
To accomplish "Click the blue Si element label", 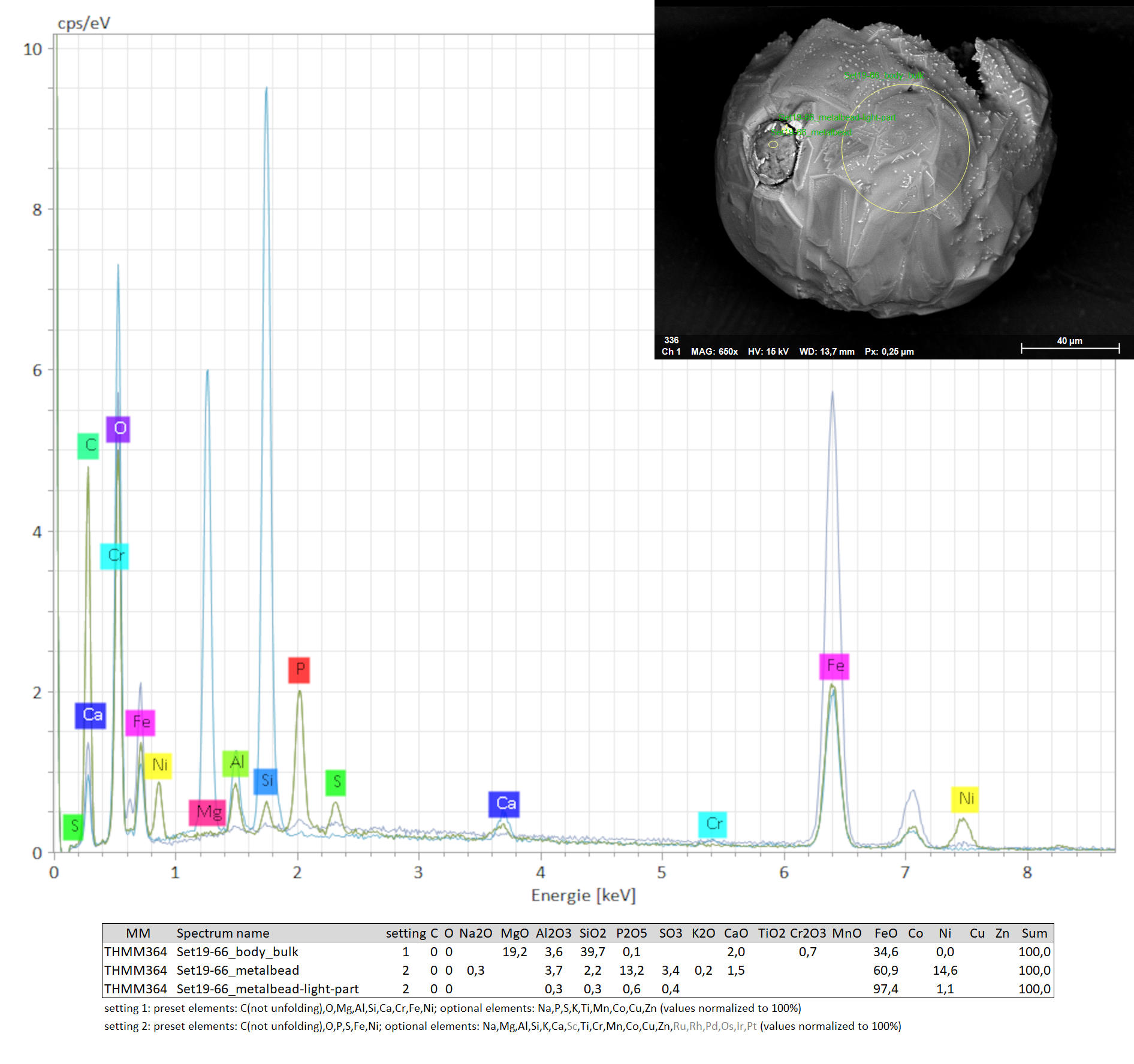I will (266, 781).
